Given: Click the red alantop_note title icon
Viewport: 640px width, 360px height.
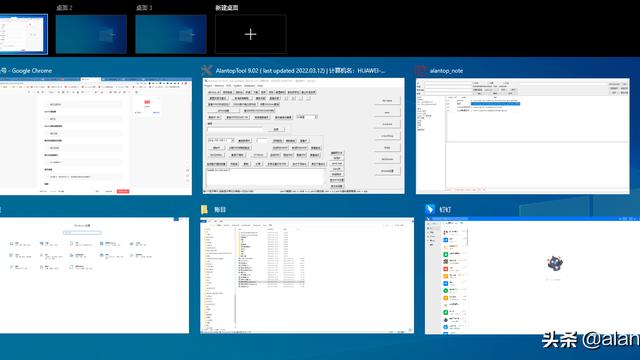Looking at the screenshot, I should [421, 71].
